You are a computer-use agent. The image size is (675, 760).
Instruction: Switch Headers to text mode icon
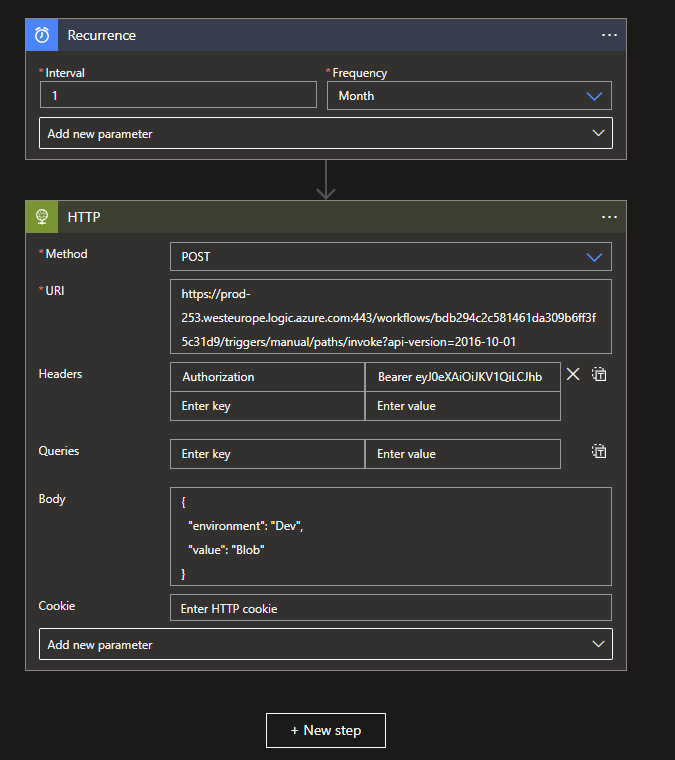[599, 374]
